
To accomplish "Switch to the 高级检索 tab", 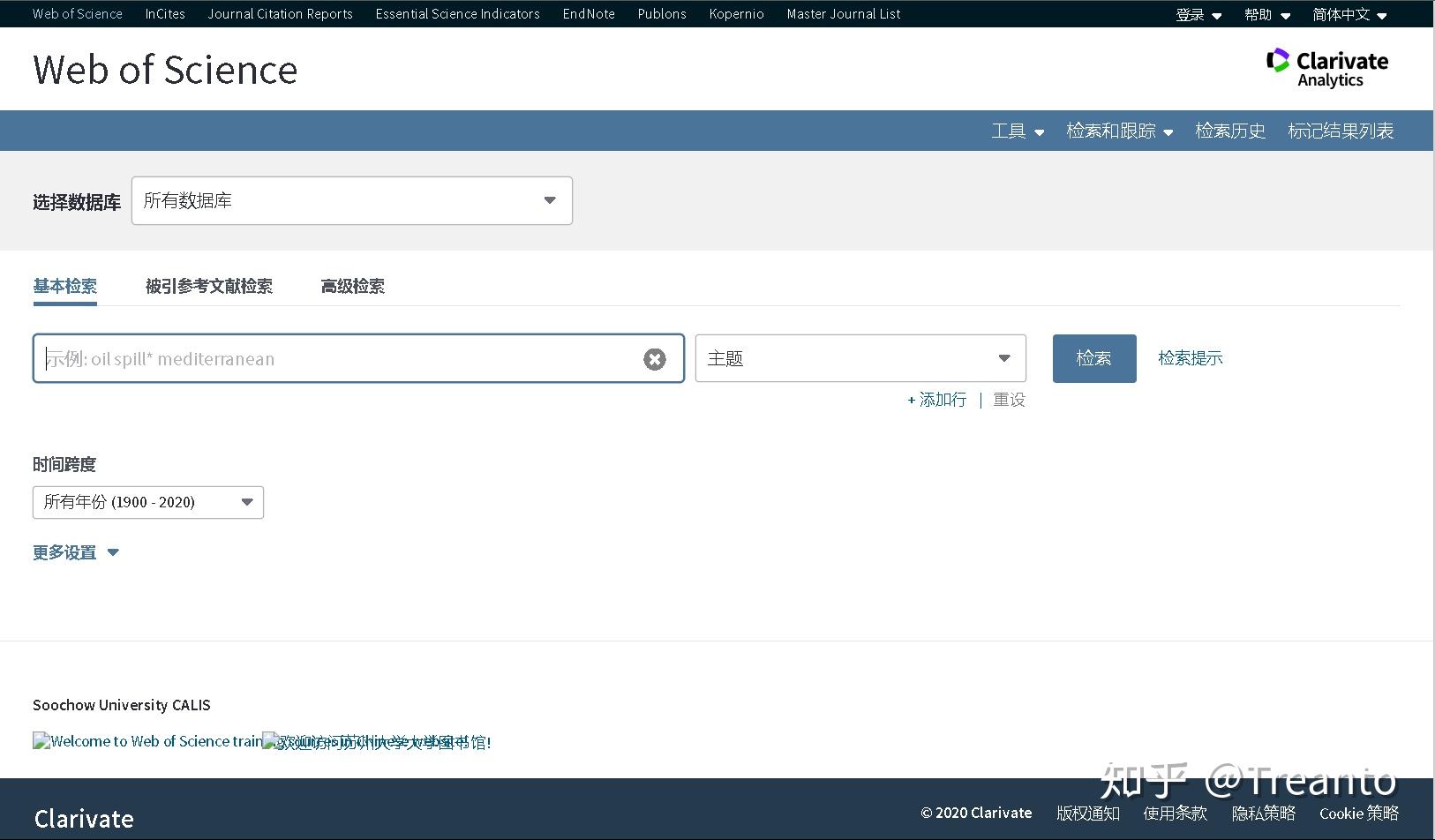I will [353, 286].
